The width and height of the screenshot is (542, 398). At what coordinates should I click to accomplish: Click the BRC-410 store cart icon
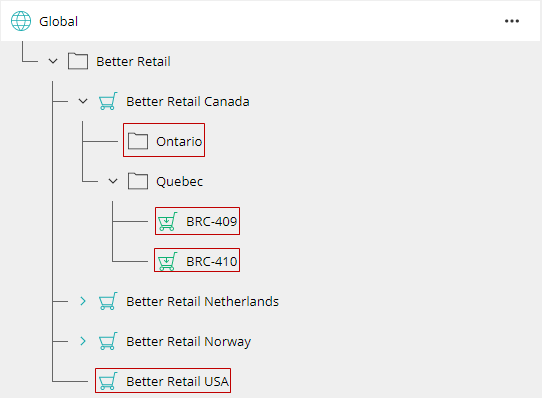coord(167,261)
